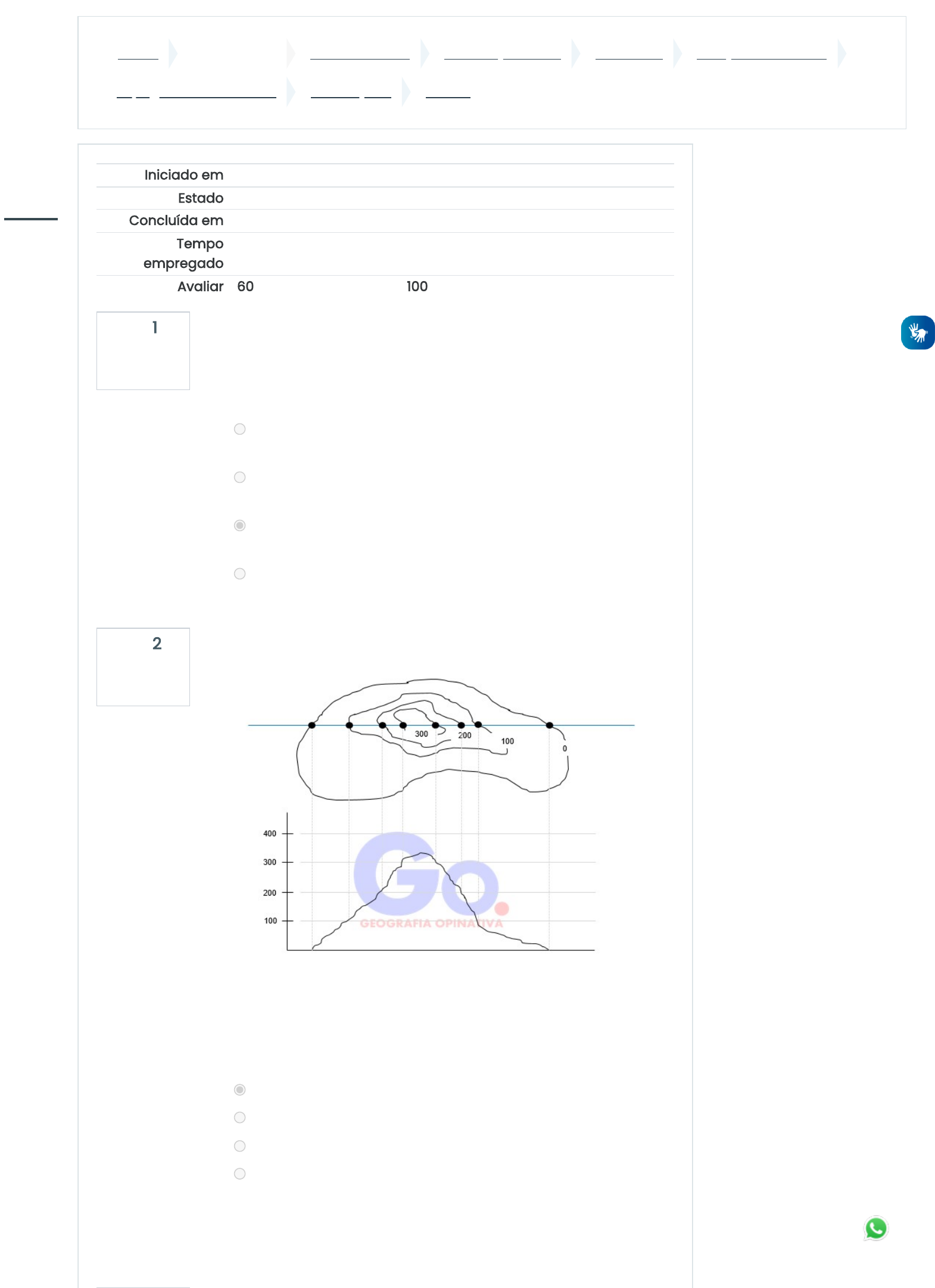Select the first answer option of question 1
Screen dimensions: 935x1288
tap(239, 429)
